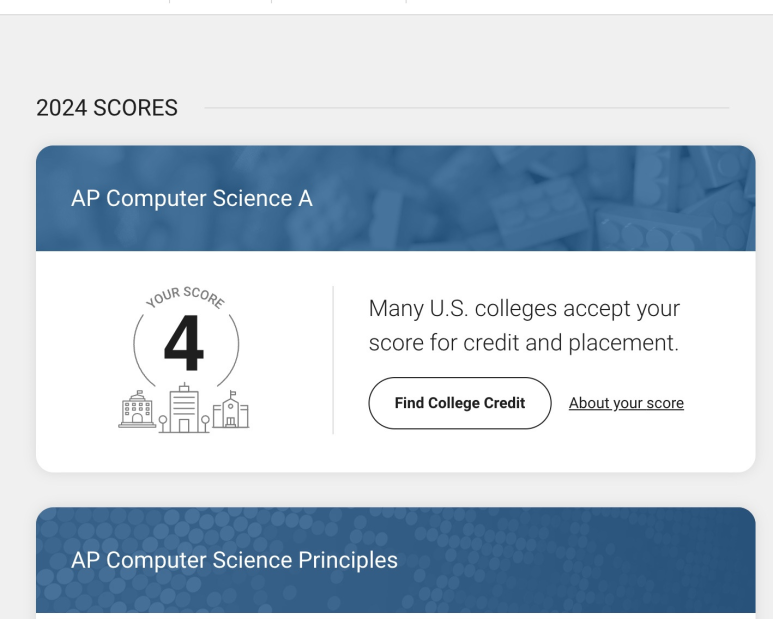Image resolution: width=773 pixels, height=619 pixels.
Task: Select the AP Computer Science A title
Action: pyautogui.click(x=192, y=199)
